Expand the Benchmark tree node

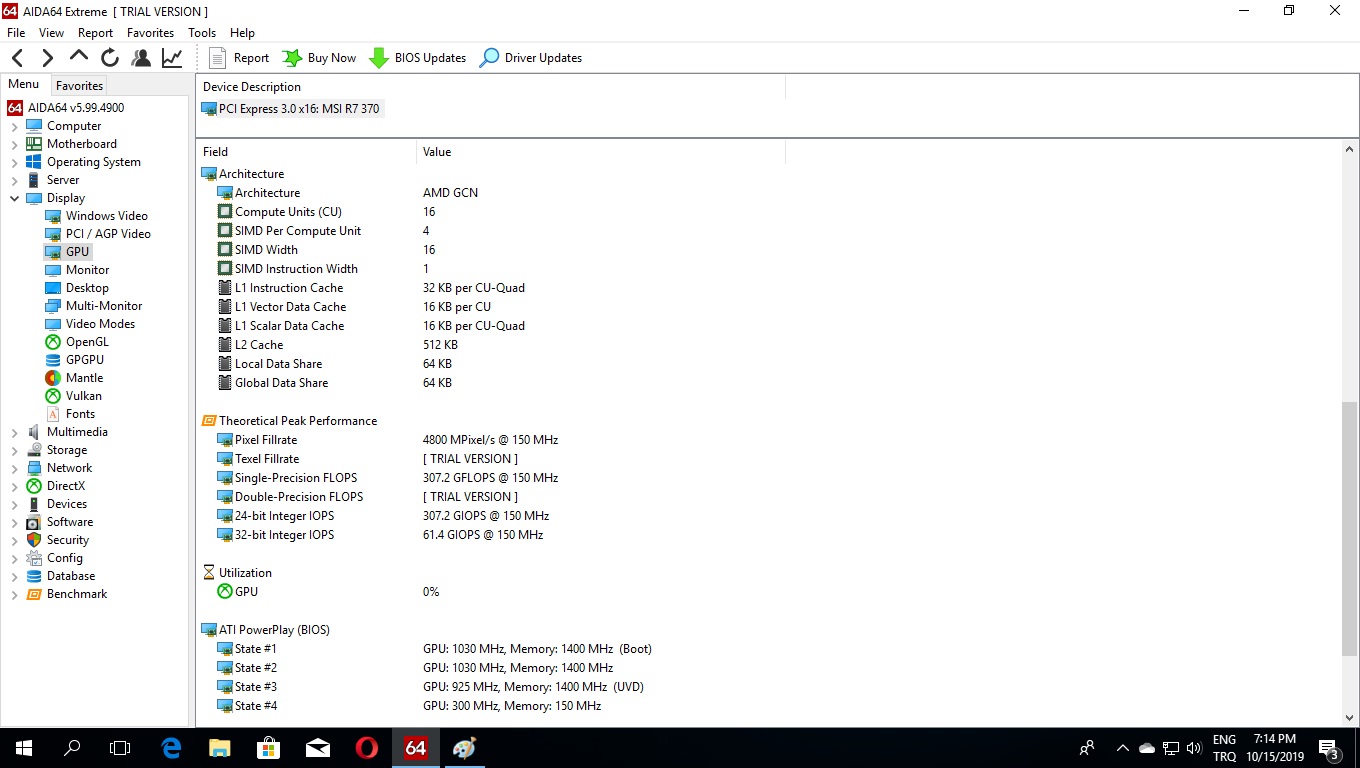[15, 594]
